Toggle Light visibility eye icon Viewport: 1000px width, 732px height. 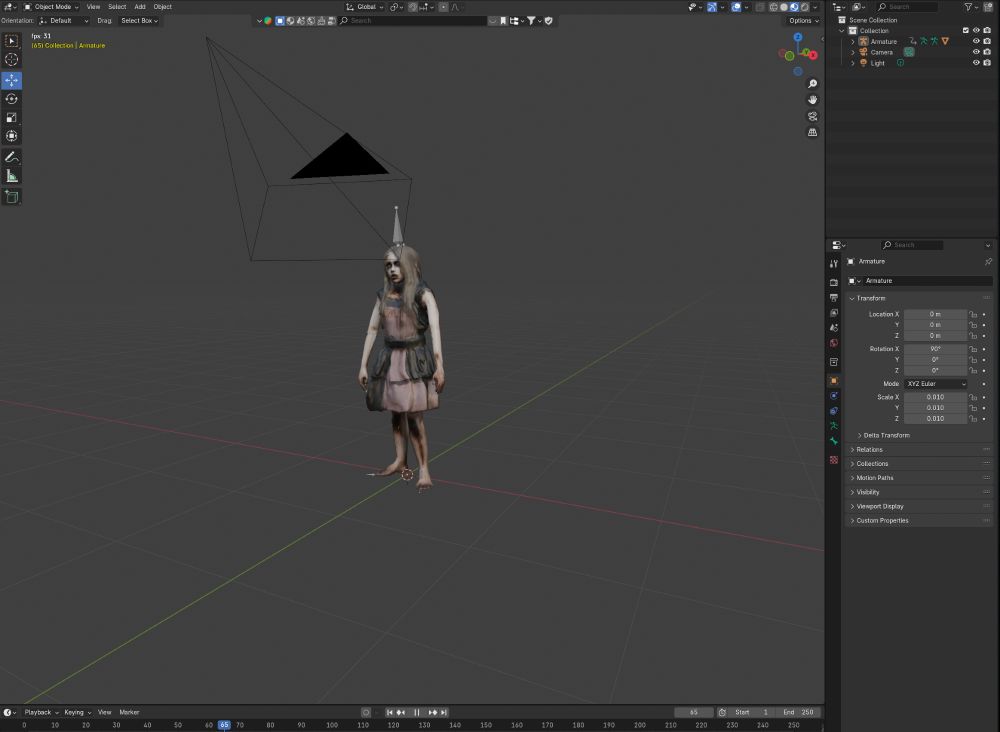point(976,63)
